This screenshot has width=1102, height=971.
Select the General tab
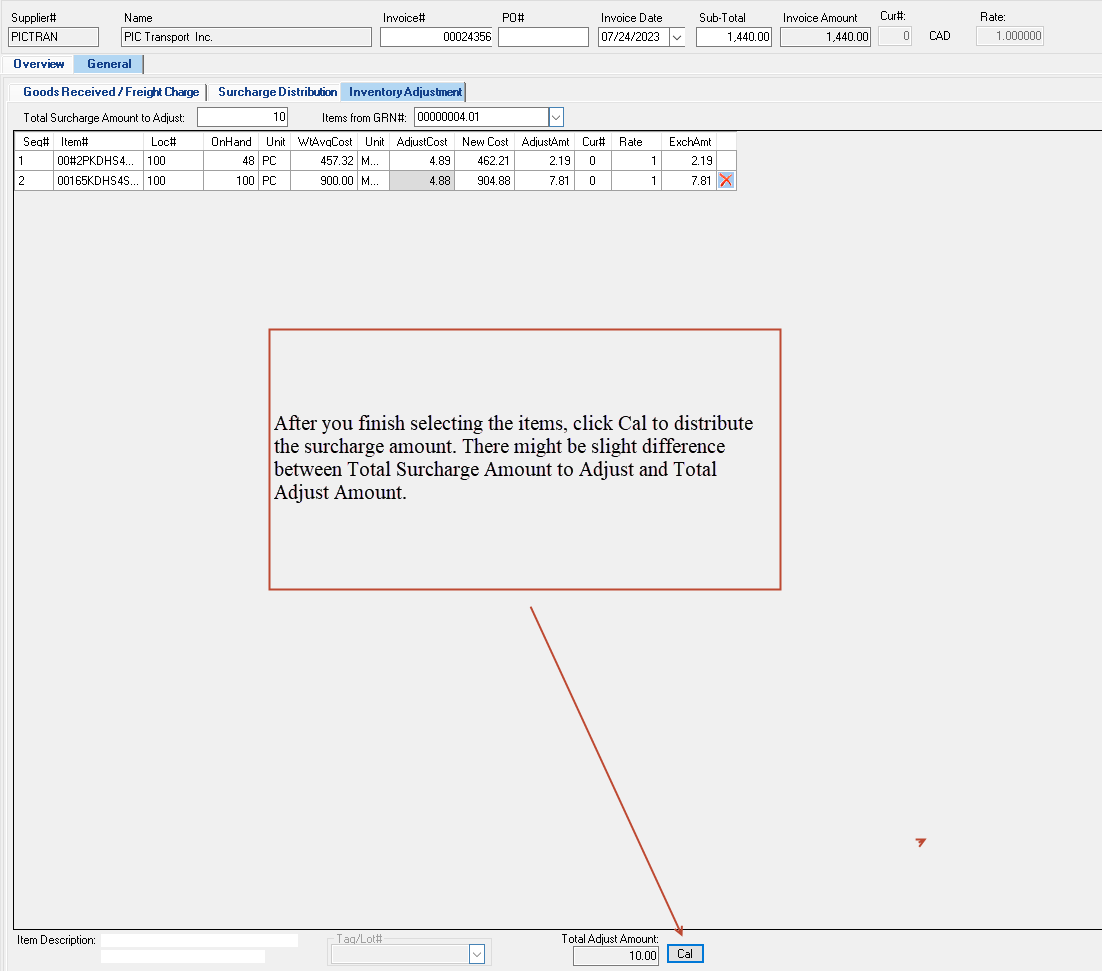[x=109, y=64]
